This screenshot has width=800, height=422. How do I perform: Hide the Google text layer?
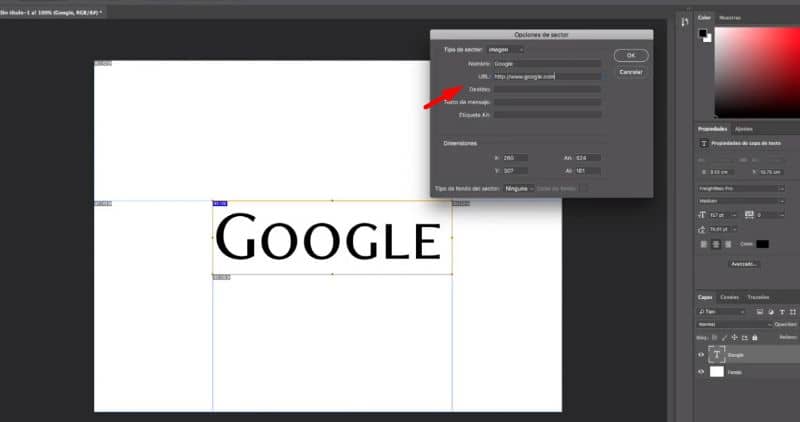tap(701, 355)
